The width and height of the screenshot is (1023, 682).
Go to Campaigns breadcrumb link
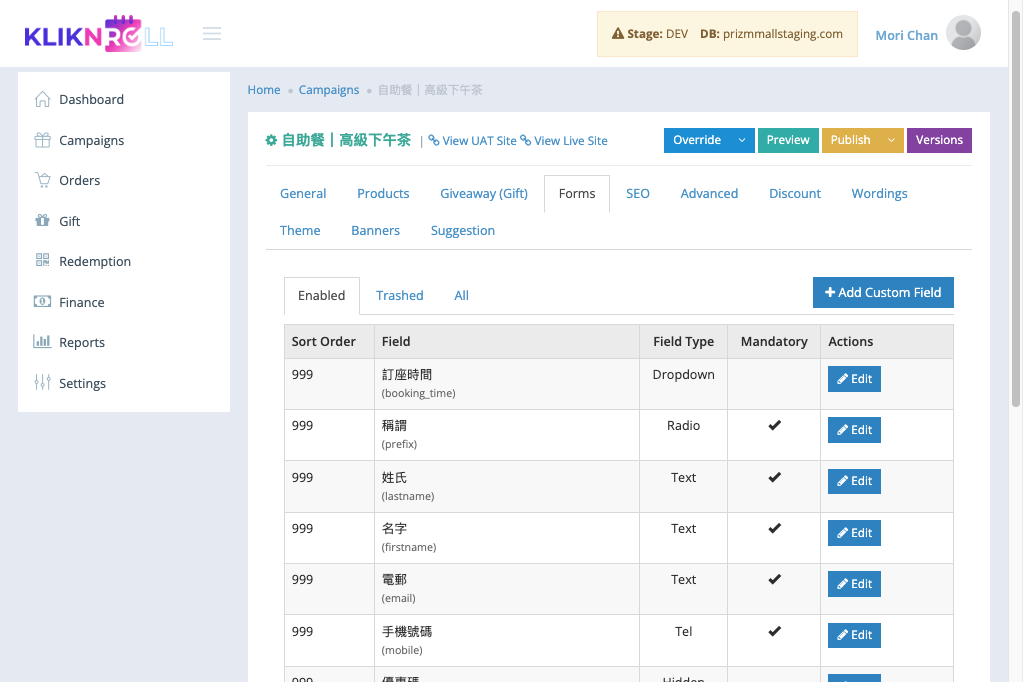click(x=329, y=90)
